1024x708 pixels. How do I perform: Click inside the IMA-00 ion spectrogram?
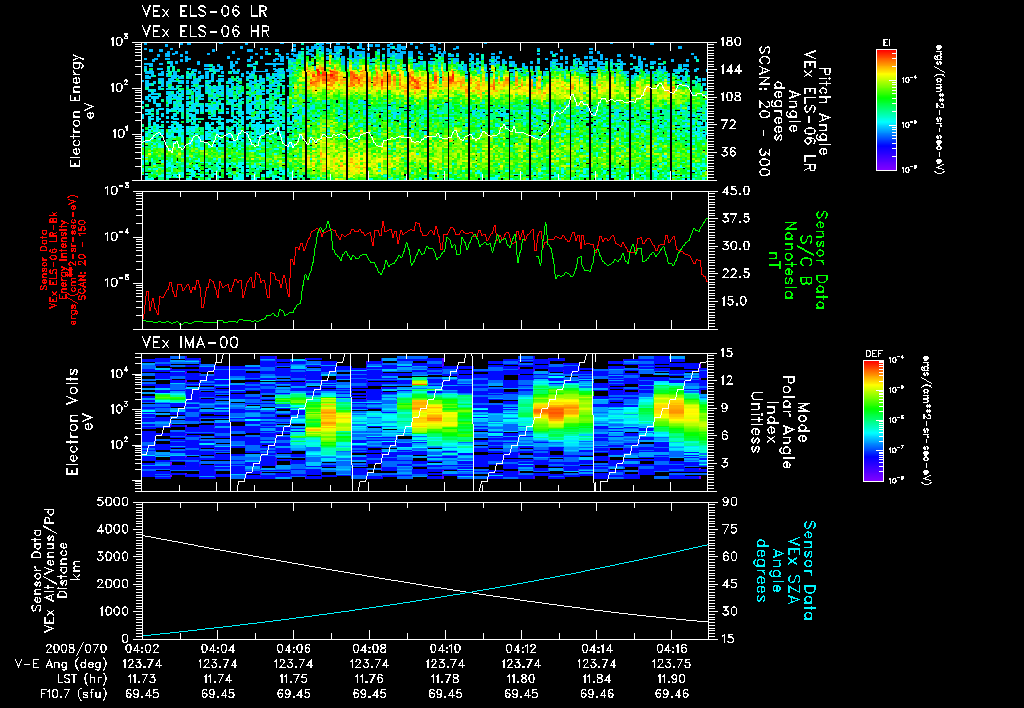(425, 422)
